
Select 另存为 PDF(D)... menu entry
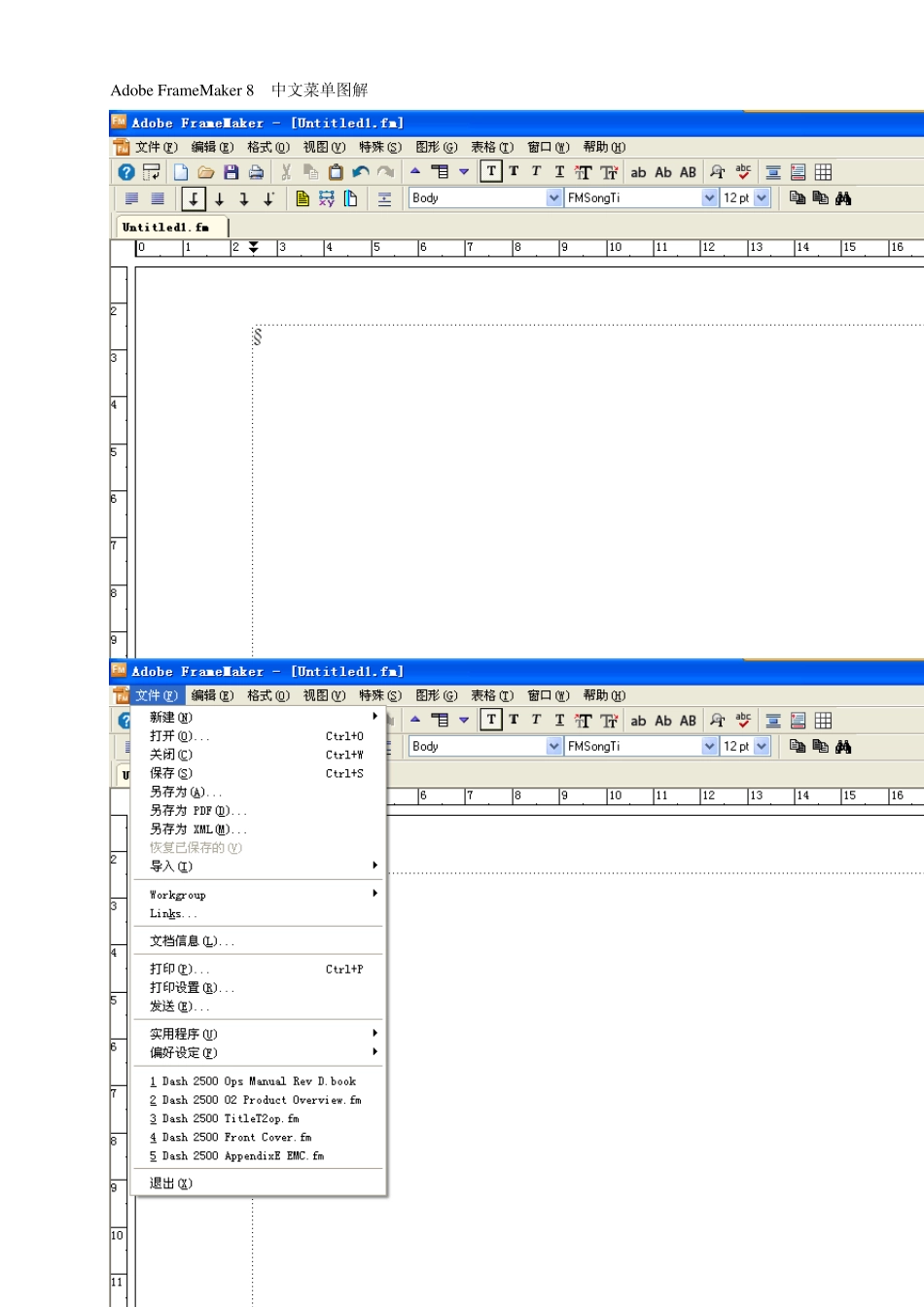[259, 810]
